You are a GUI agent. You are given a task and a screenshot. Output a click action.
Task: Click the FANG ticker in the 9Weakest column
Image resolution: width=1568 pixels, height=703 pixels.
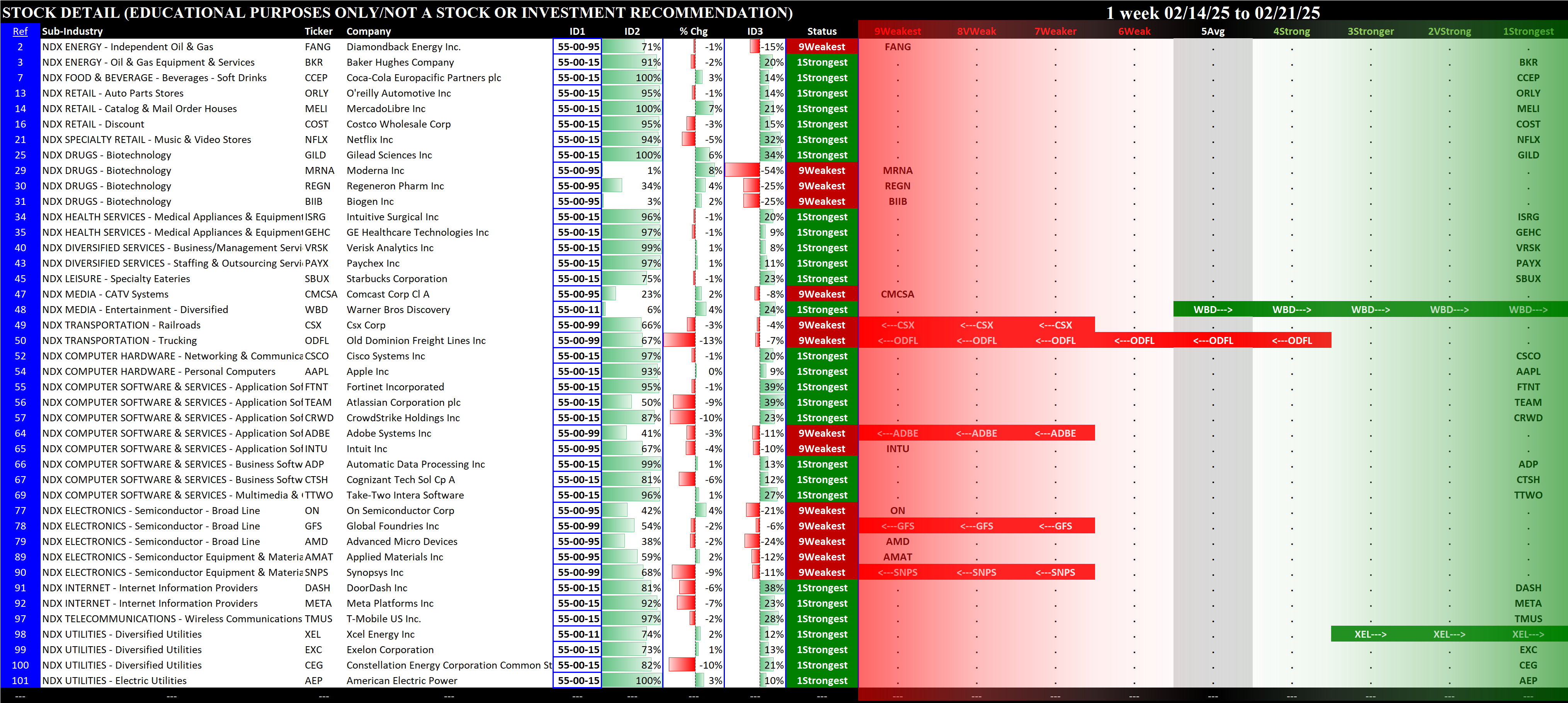pos(897,47)
